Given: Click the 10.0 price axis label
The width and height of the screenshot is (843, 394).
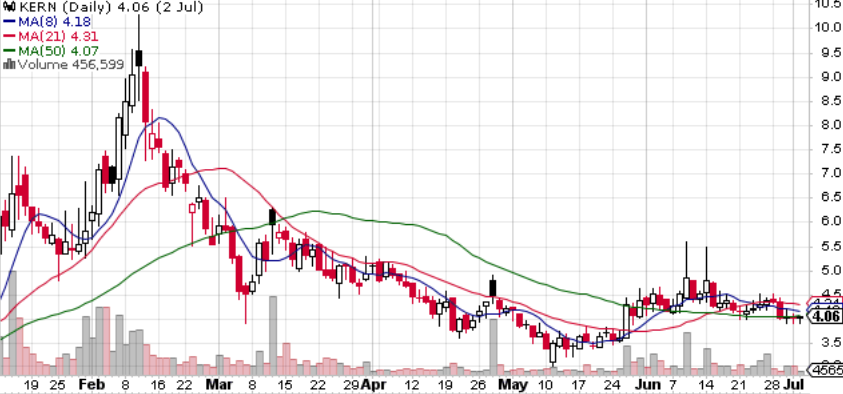Looking at the screenshot, I should coord(827,27).
